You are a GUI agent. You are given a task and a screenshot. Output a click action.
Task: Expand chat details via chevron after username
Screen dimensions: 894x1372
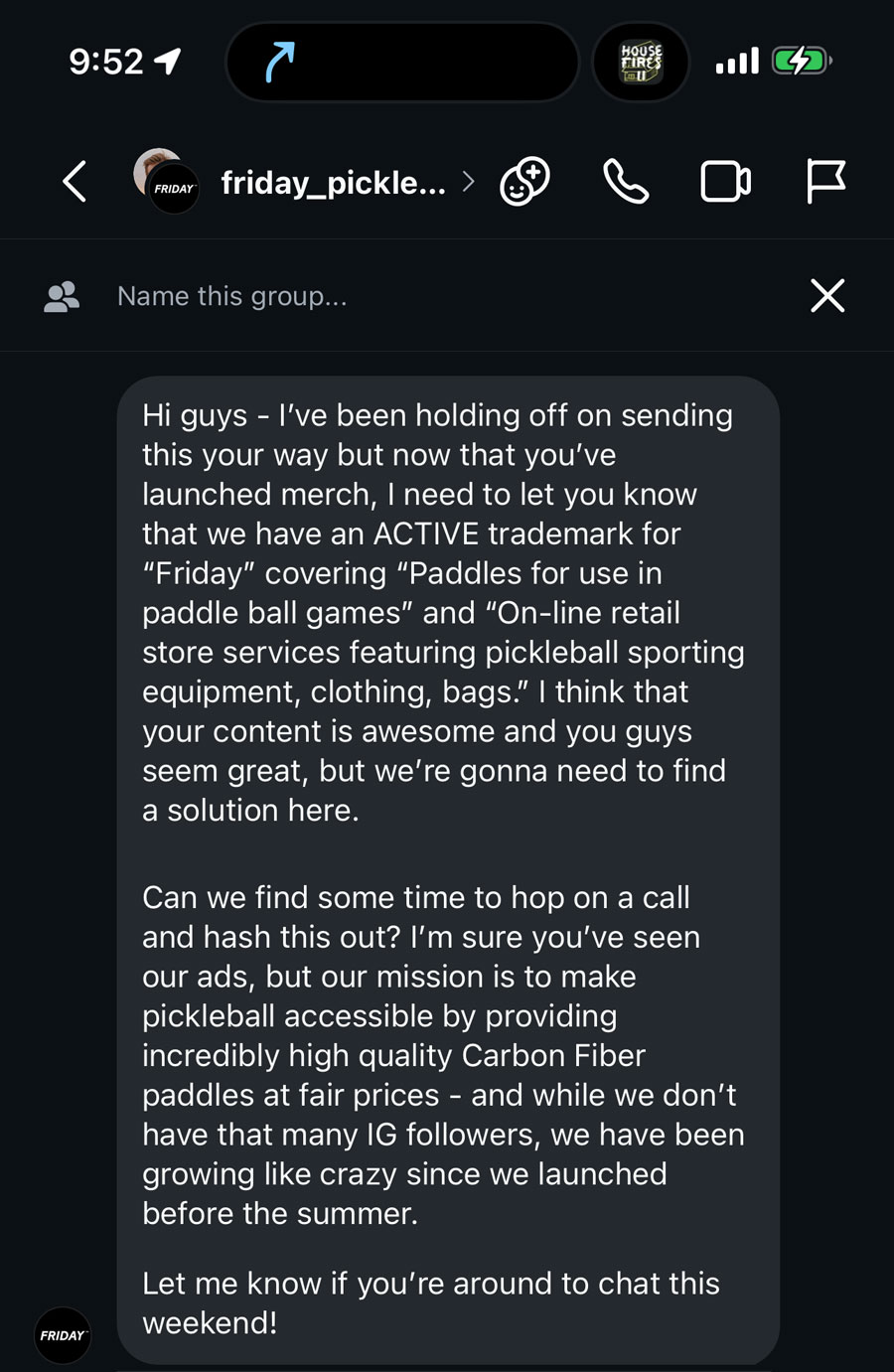[469, 182]
